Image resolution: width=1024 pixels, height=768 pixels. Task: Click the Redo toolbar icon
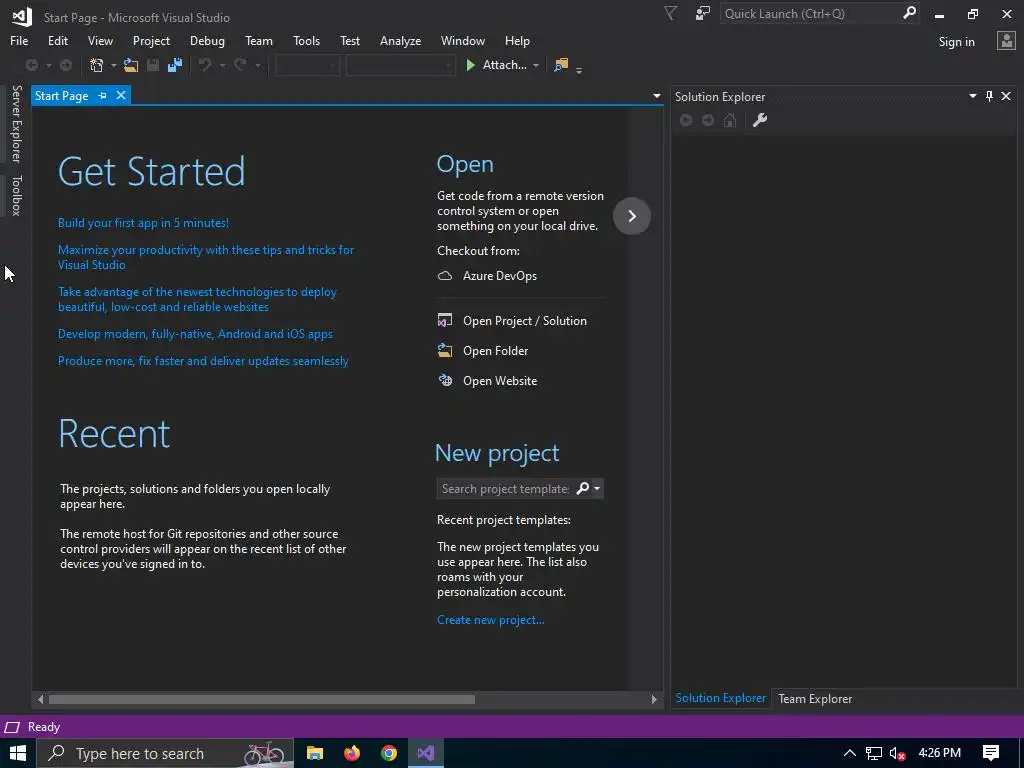tap(240, 65)
